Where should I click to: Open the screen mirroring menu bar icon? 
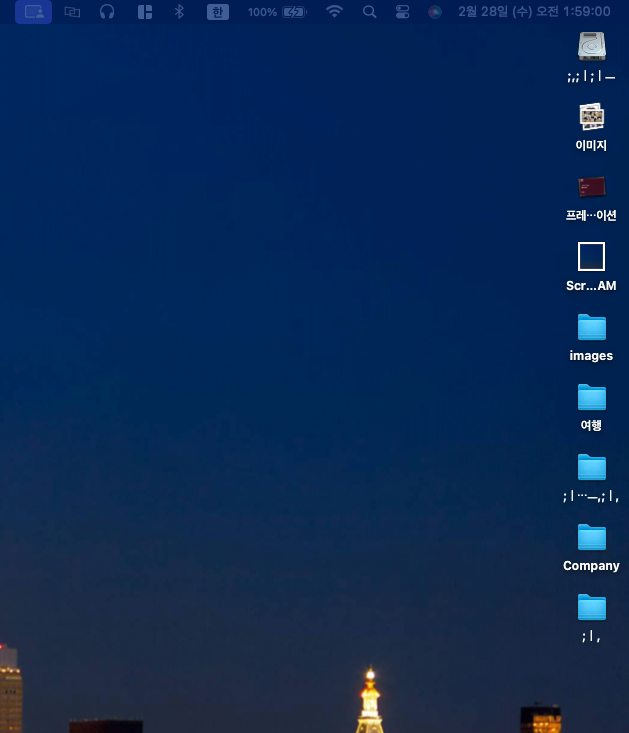click(72, 12)
